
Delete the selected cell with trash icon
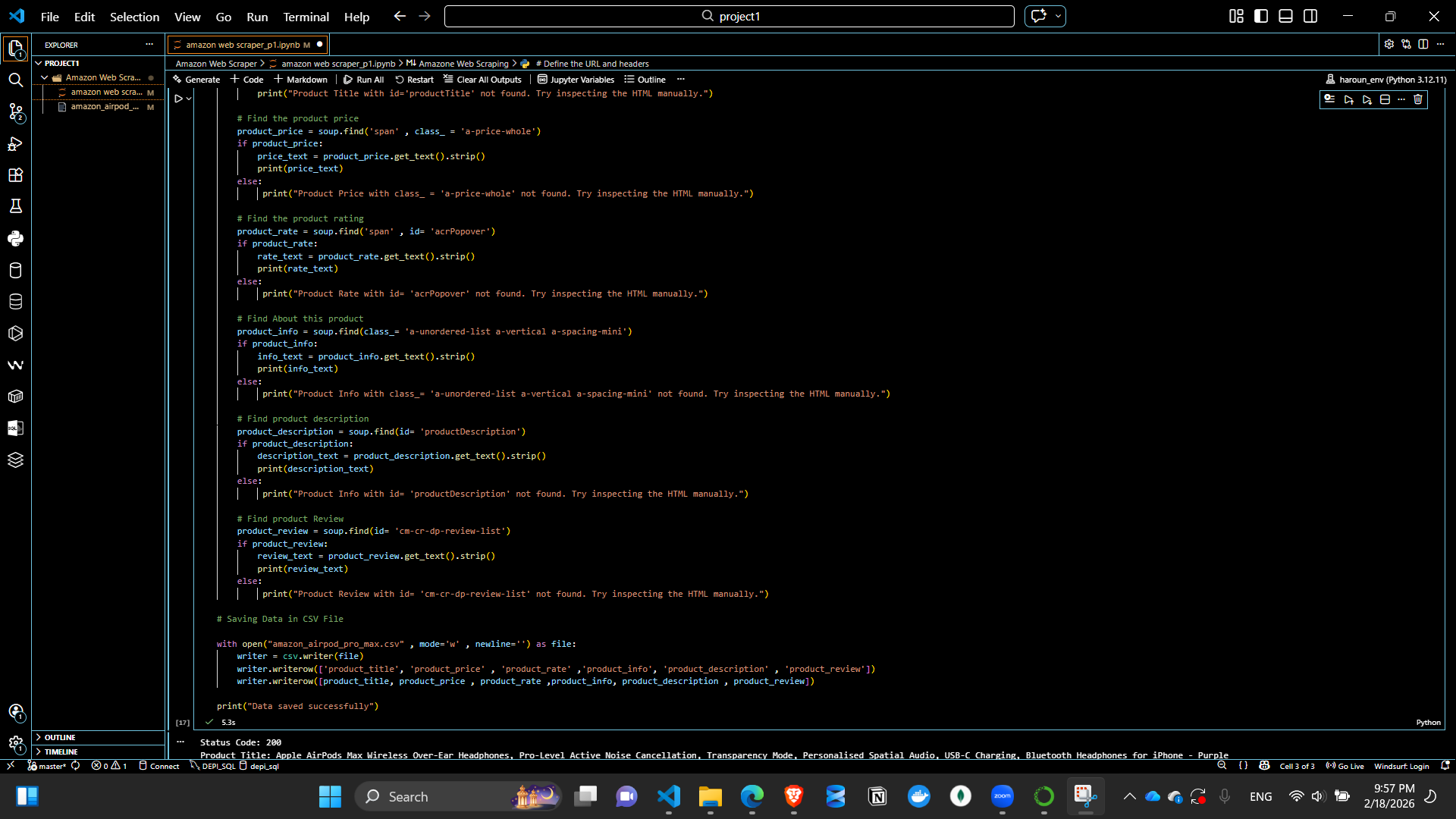[x=1417, y=99]
